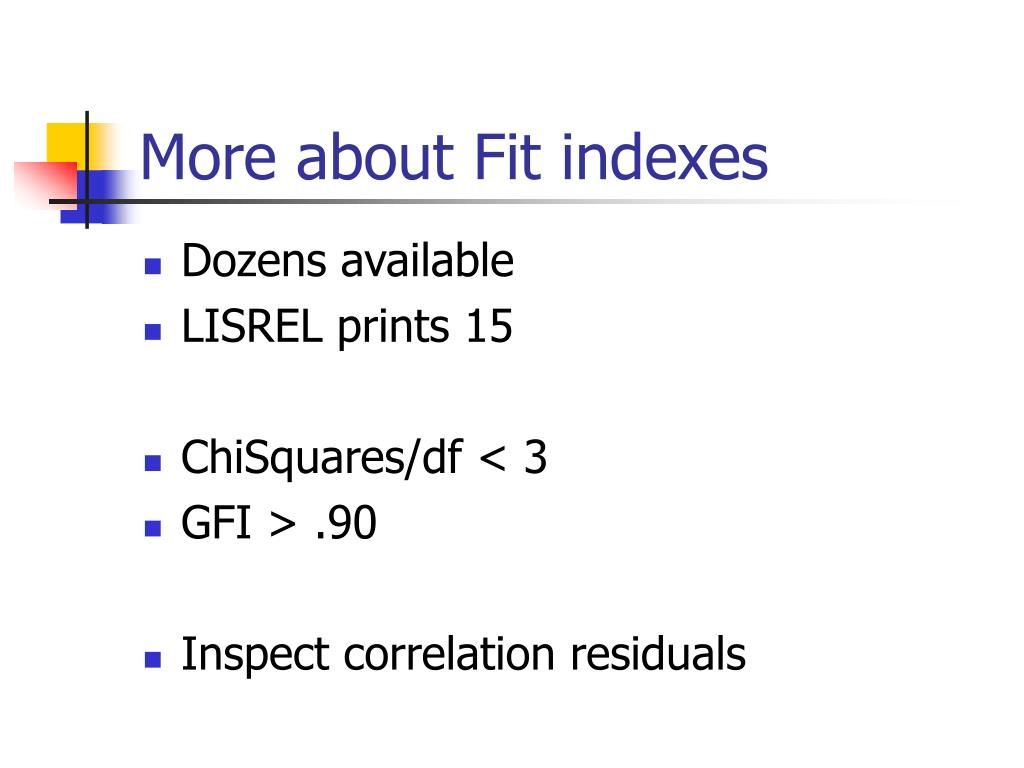Click the bullet beside 'Inspect correlation residuals'
The width and height of the screenshot is (1024, 768).
[153, 660]
